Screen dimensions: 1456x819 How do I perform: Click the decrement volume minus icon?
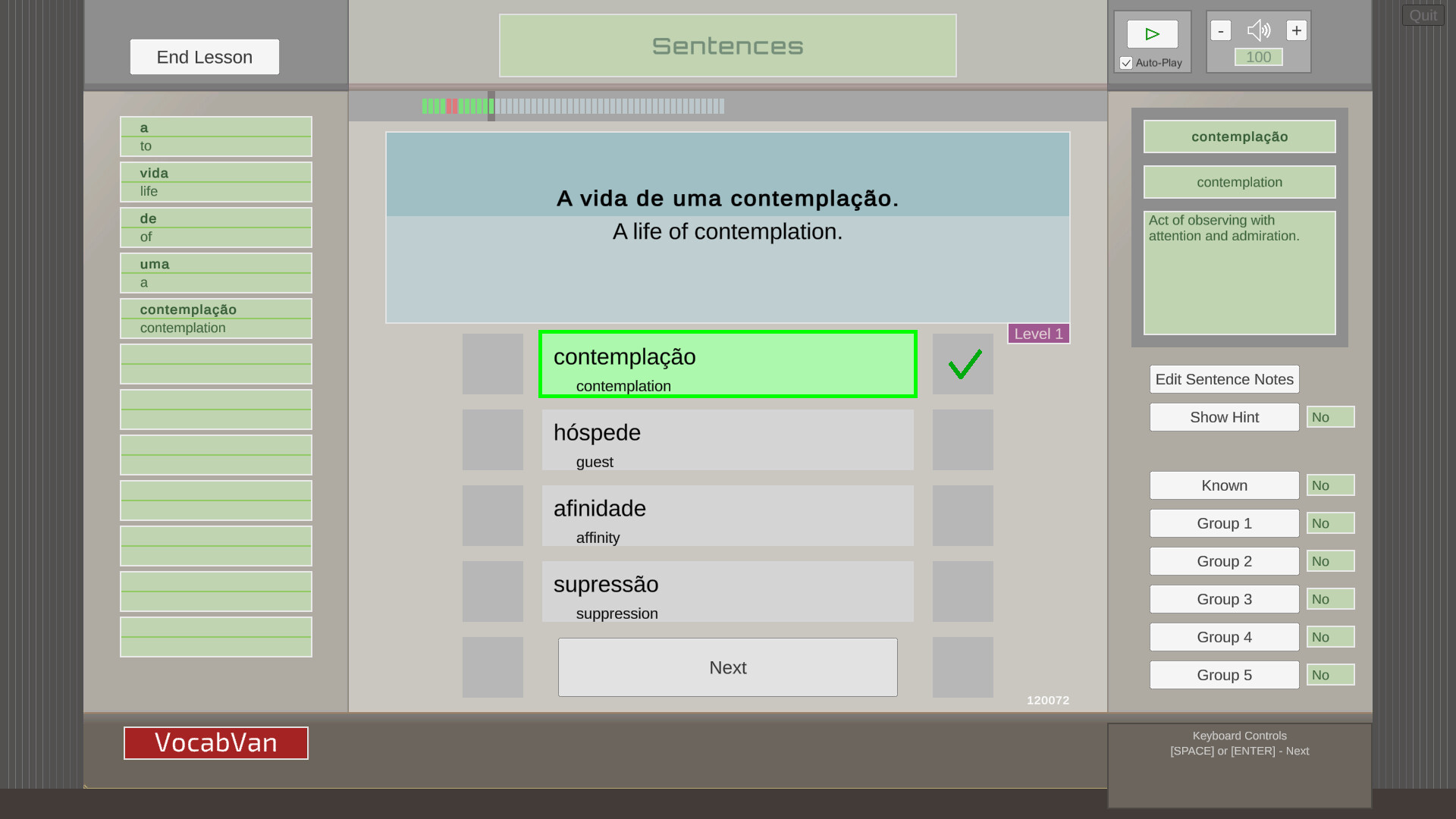pos(1221,30)
